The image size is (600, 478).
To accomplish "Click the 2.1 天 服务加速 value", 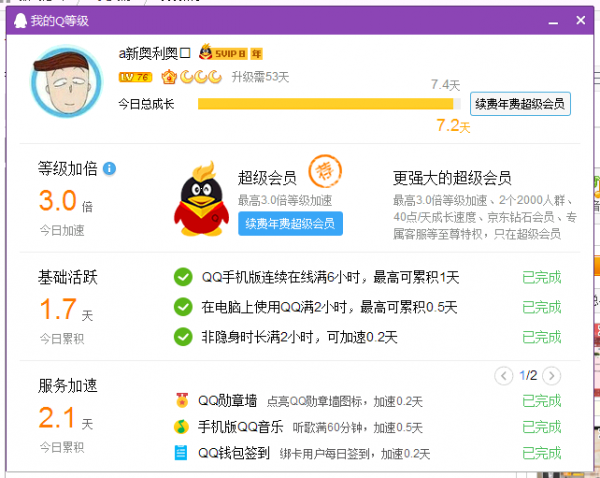I will pyautogui.click(x=65, y=418).
